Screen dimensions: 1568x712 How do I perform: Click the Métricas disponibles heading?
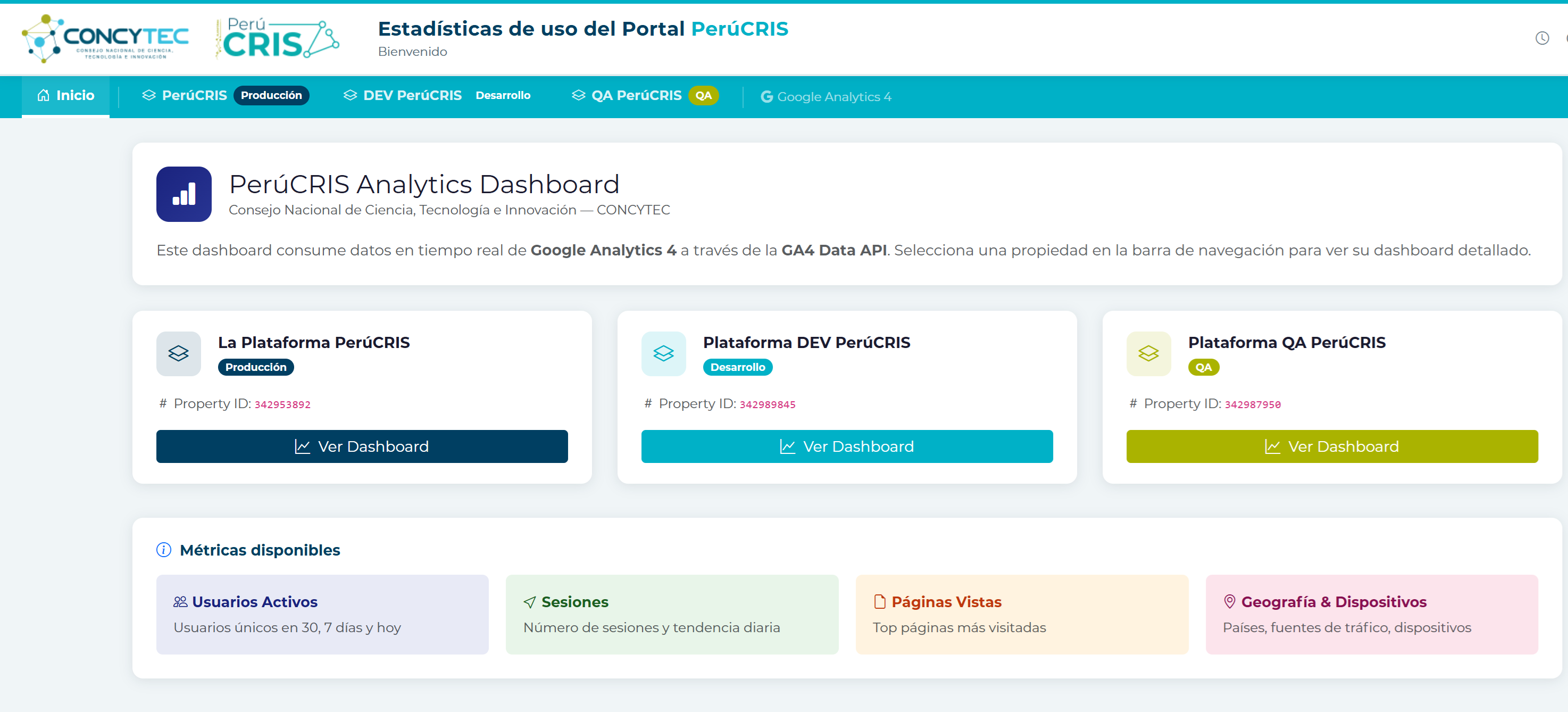pyautogui.click(x=260, y=551)
